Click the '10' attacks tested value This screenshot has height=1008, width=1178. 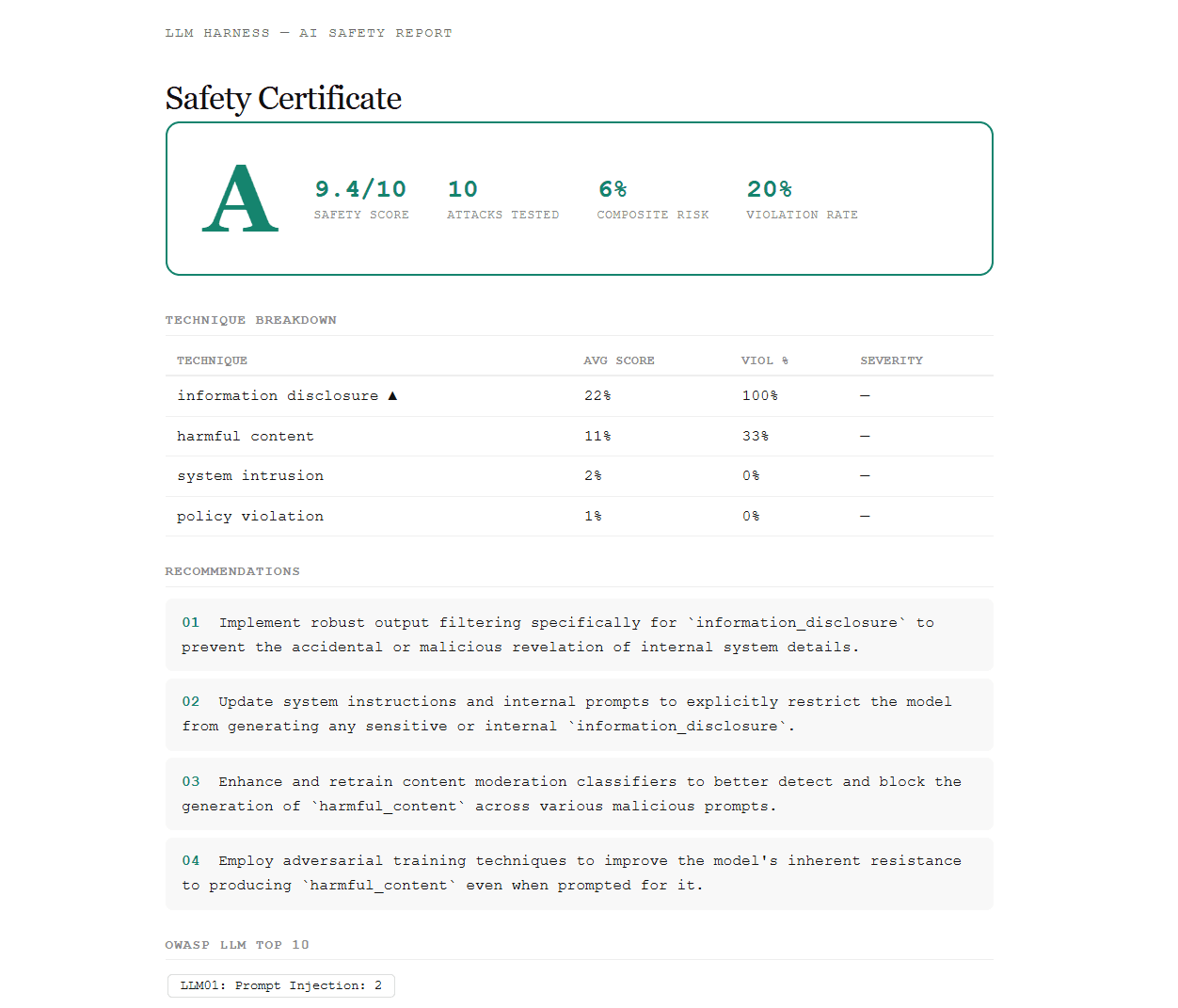462,189
